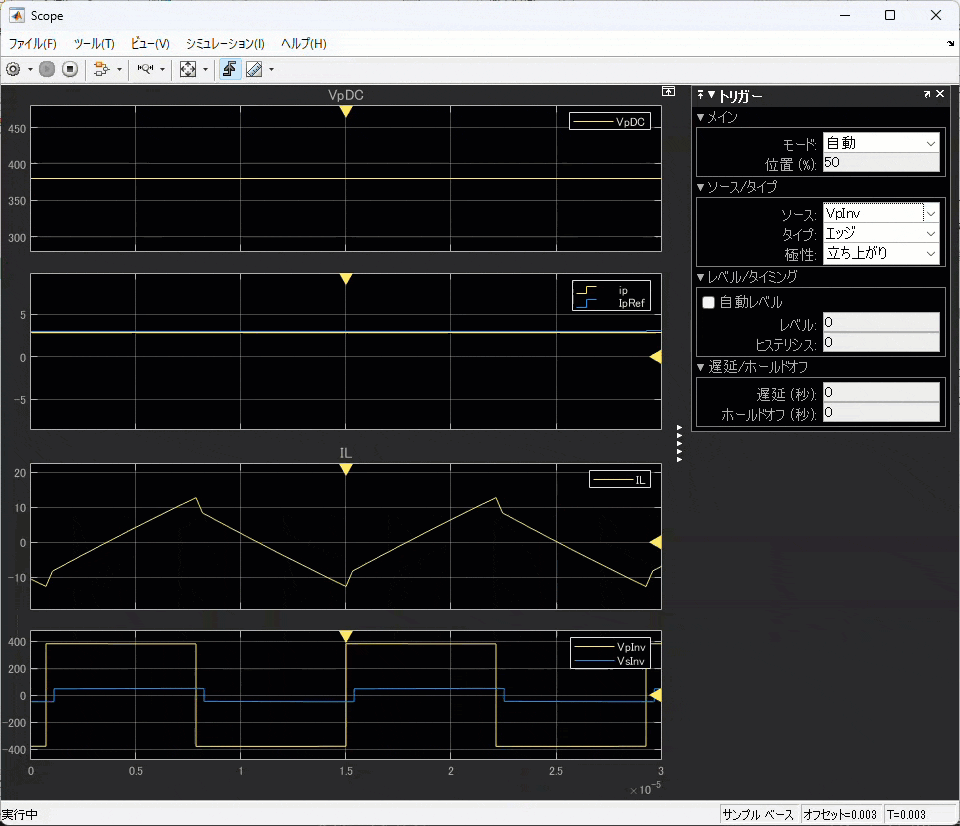
Task: Click the T=0.003 status entry
Action: pos(906,814)
